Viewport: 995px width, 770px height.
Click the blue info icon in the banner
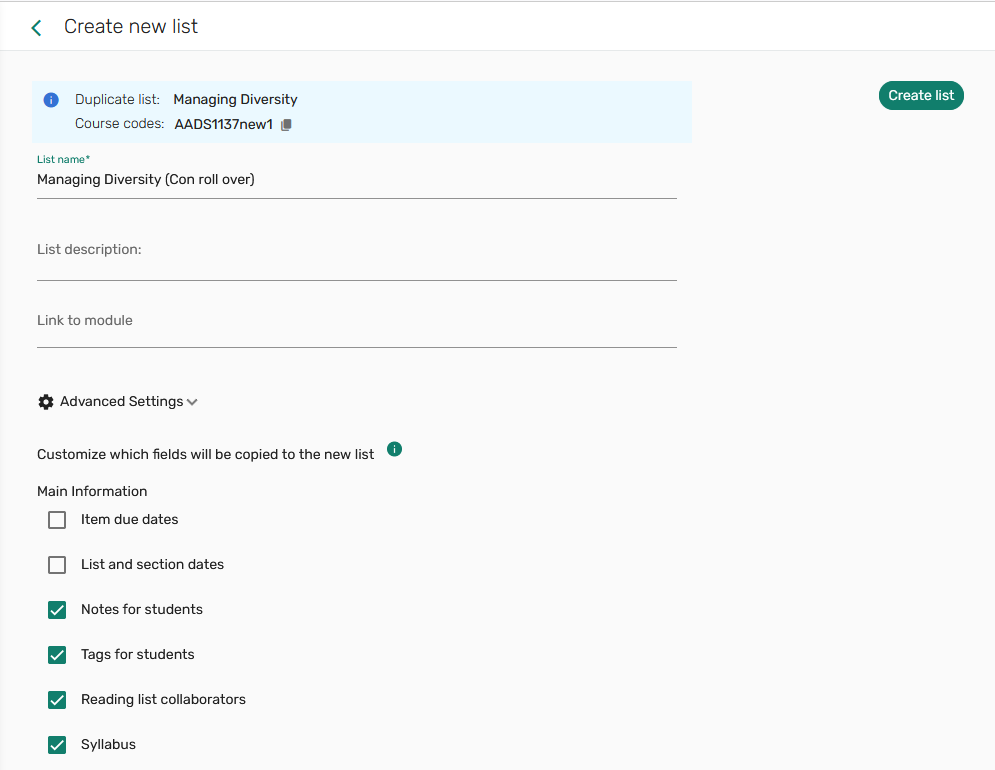point(51,99)
